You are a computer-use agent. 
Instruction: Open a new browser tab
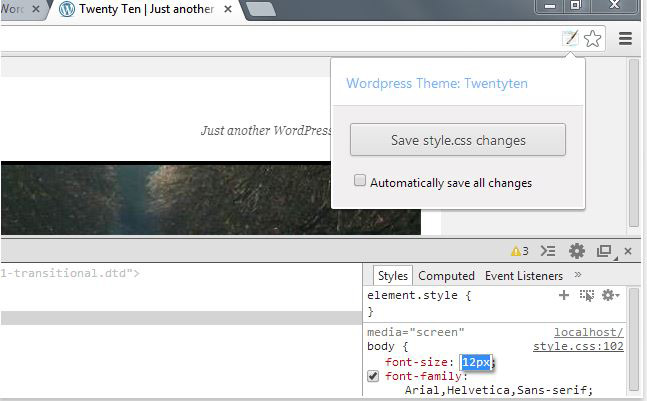(x=261, y=9)
